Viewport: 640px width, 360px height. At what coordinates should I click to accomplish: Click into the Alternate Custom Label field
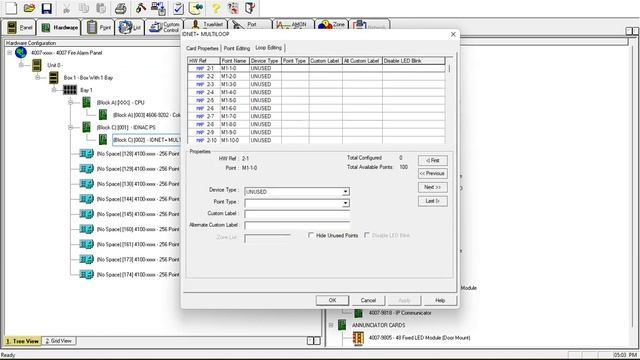click(297, 225)
